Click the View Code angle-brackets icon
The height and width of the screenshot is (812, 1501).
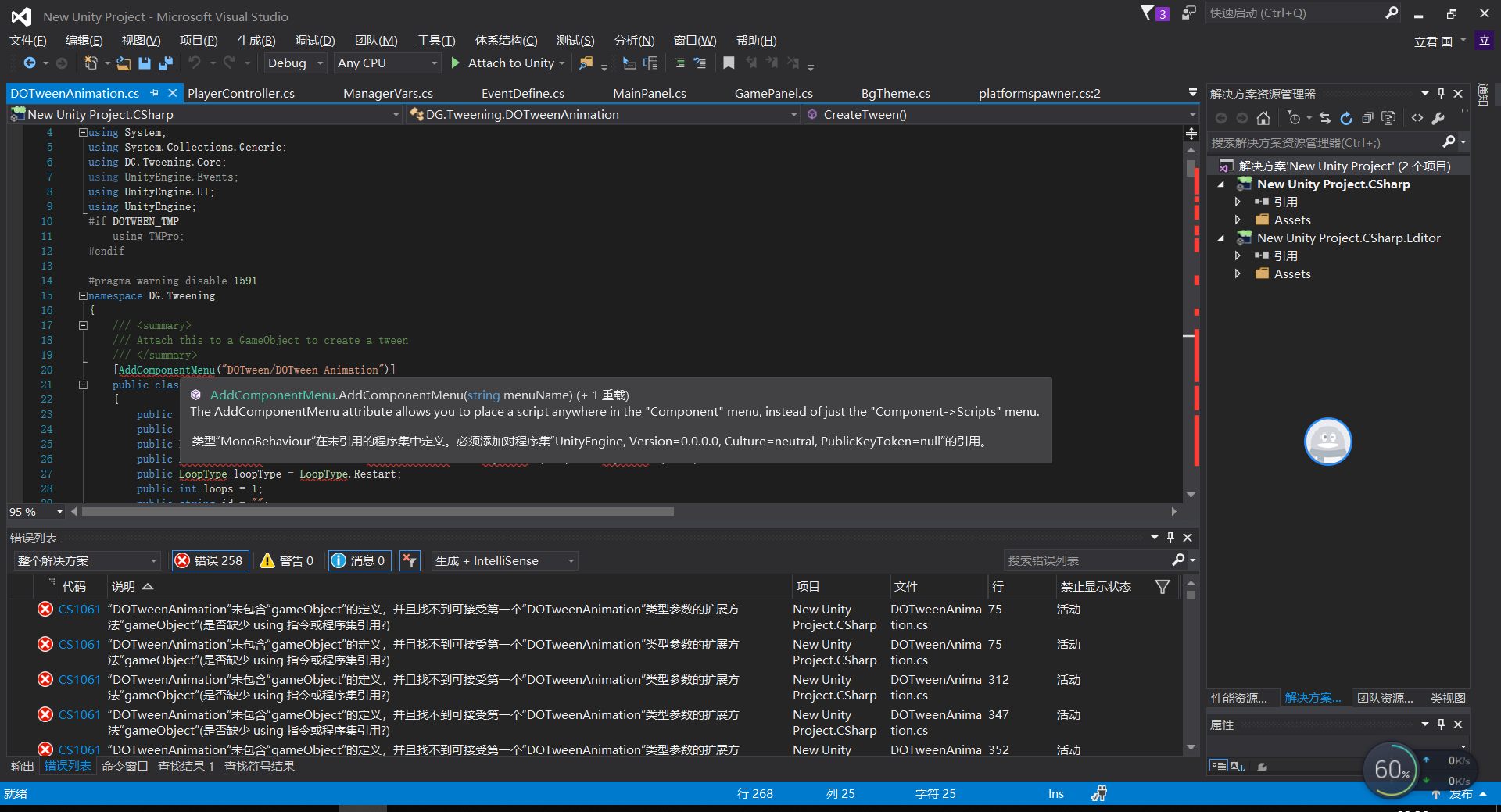pyautogui.click(x=1417, y=118)
